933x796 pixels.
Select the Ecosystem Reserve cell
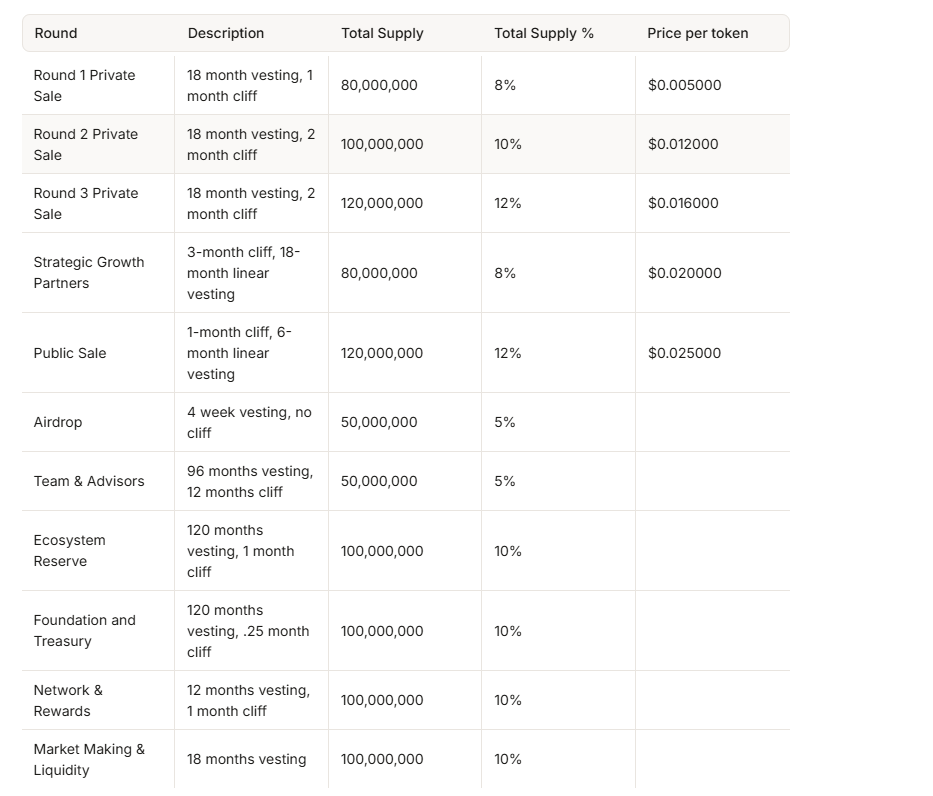[x=70, y=551]
